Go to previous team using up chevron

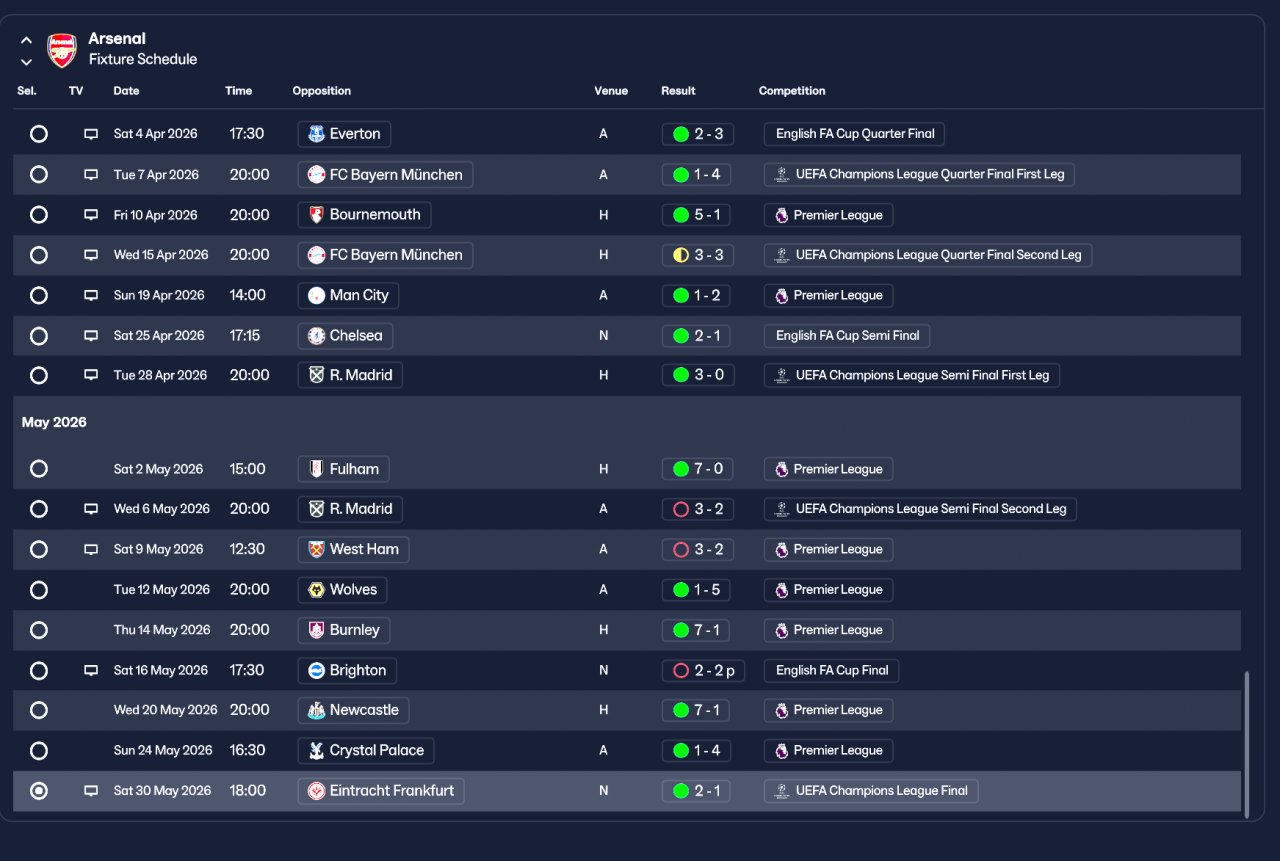26,41
